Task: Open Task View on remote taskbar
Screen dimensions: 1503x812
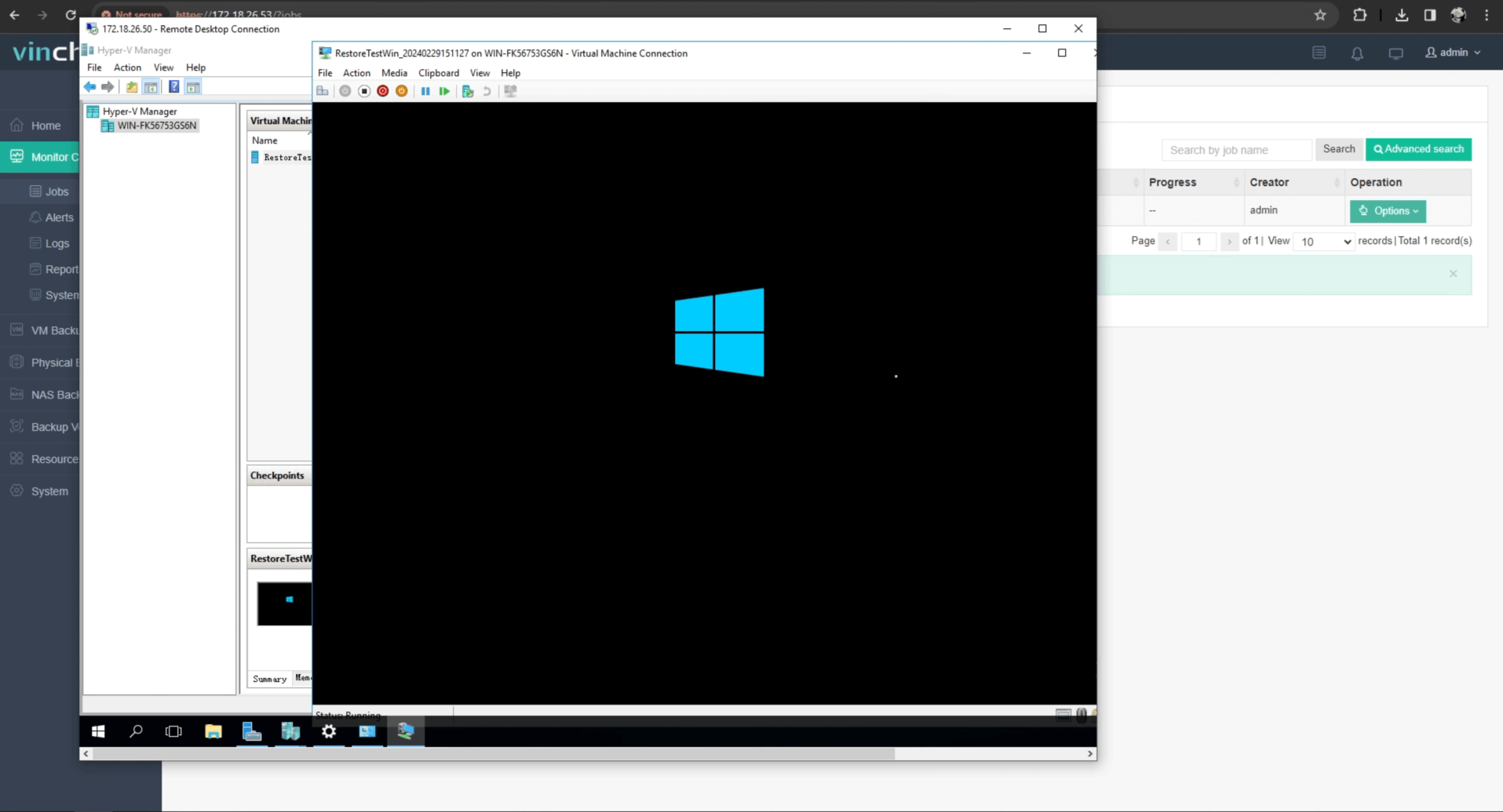Action: (x=173, y=731)
